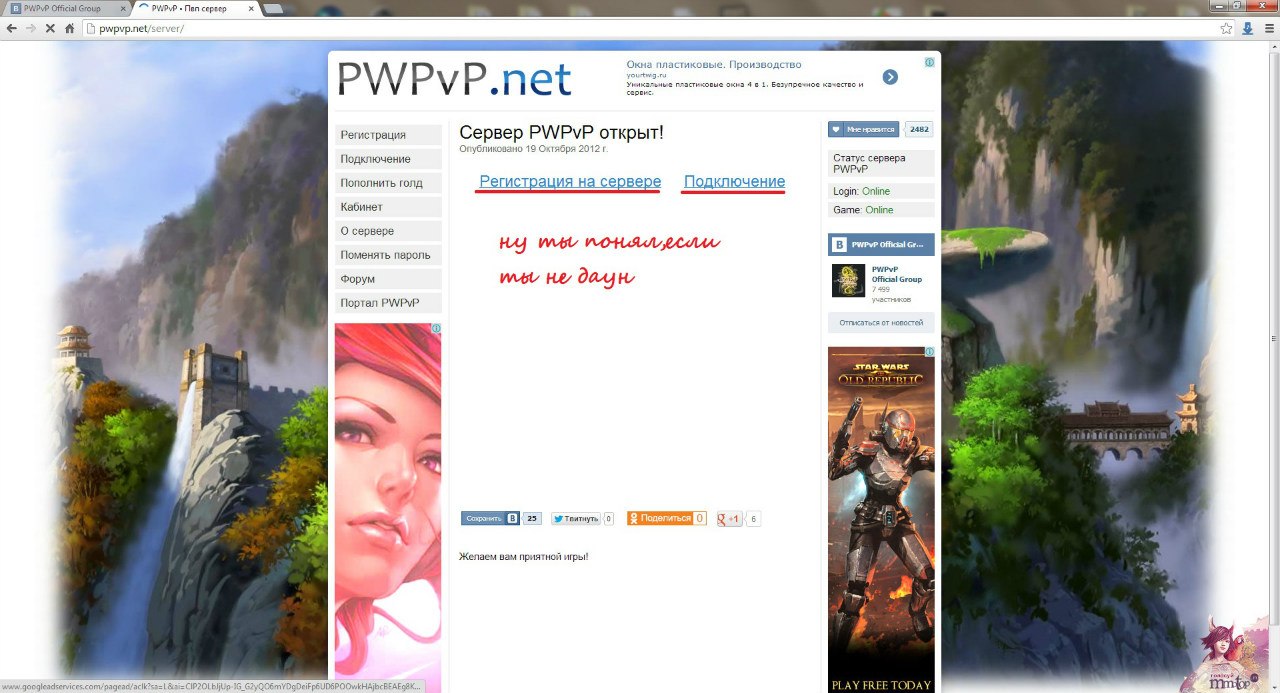Viewport: 1280px width, 693px height.
Task: Share on Odnoklassniki with 'Поделиться'
Action: tap(660, 518)
